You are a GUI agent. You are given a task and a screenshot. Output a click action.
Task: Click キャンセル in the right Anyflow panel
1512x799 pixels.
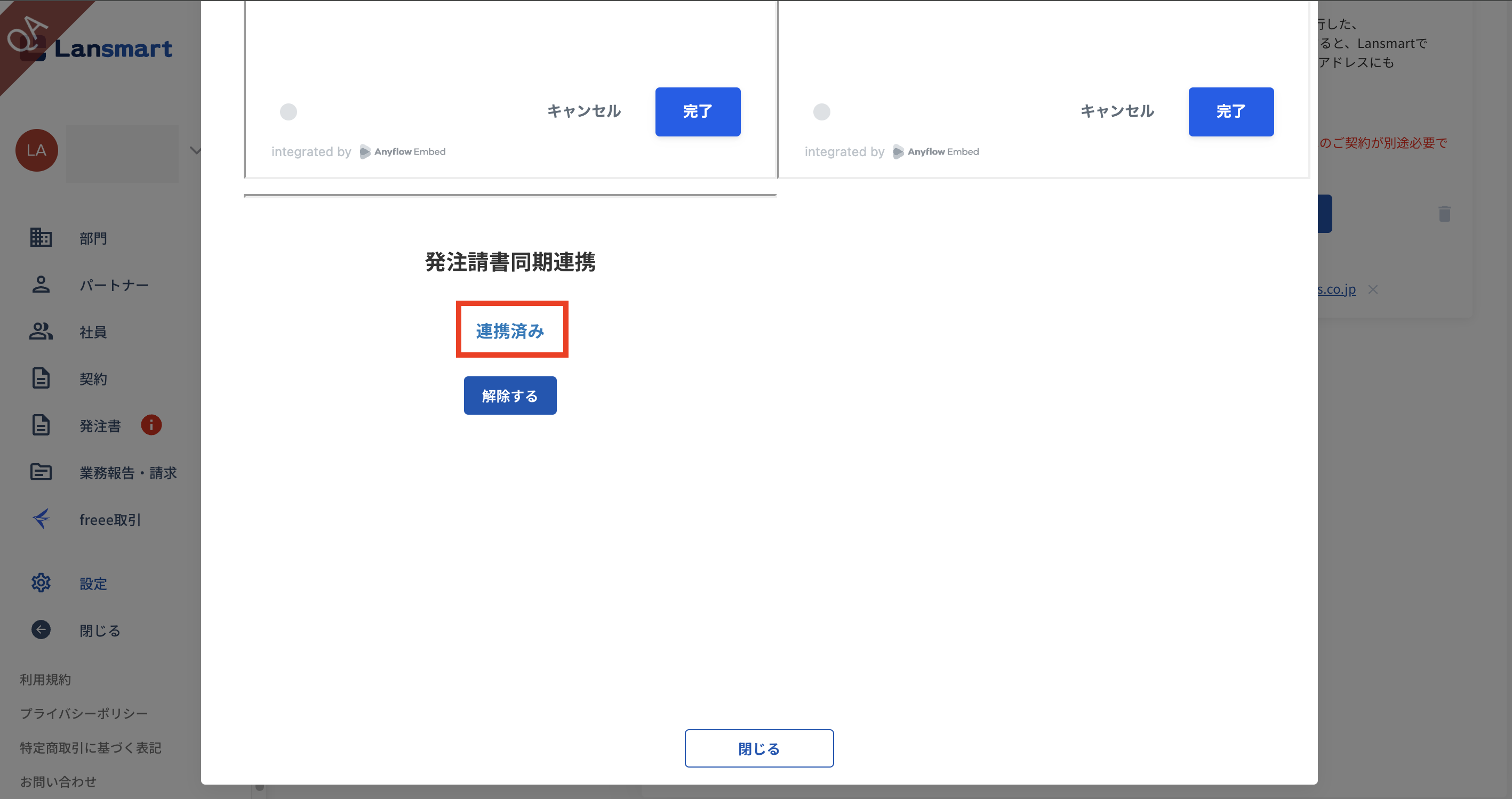(x=1117, y=111)
